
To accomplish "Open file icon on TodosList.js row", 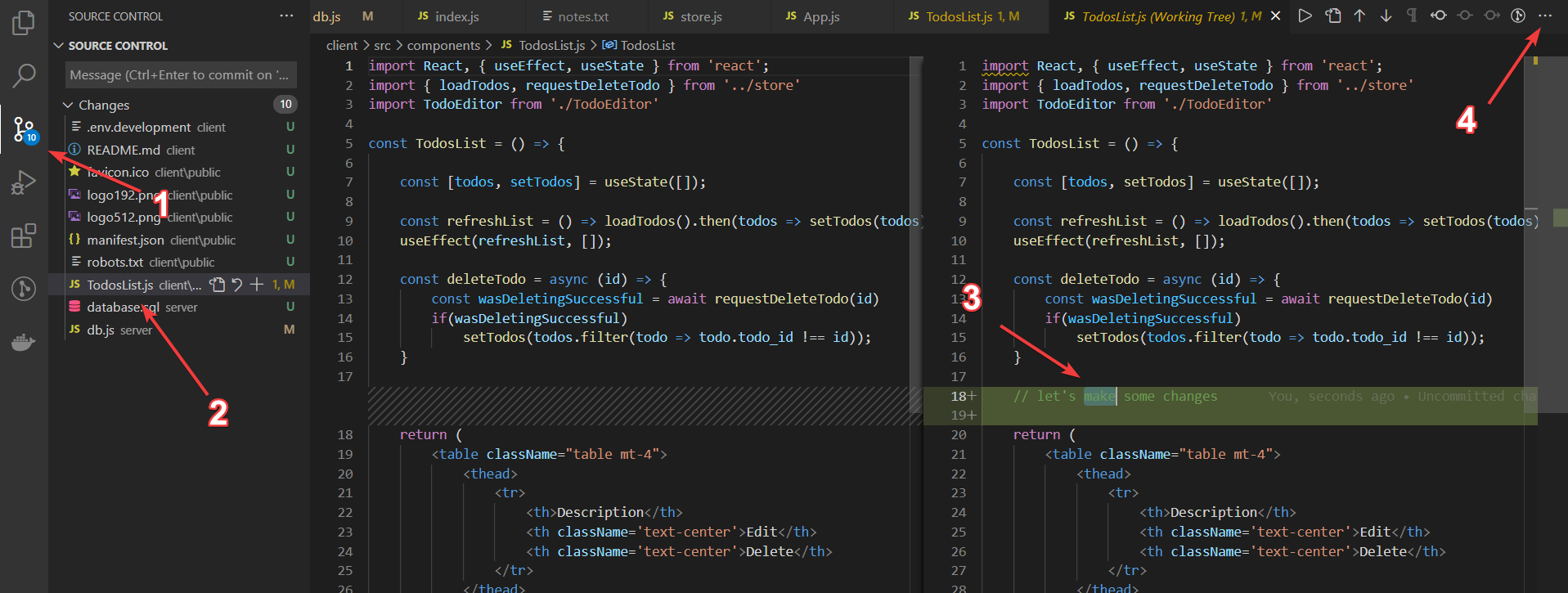I will click(217, 285).
